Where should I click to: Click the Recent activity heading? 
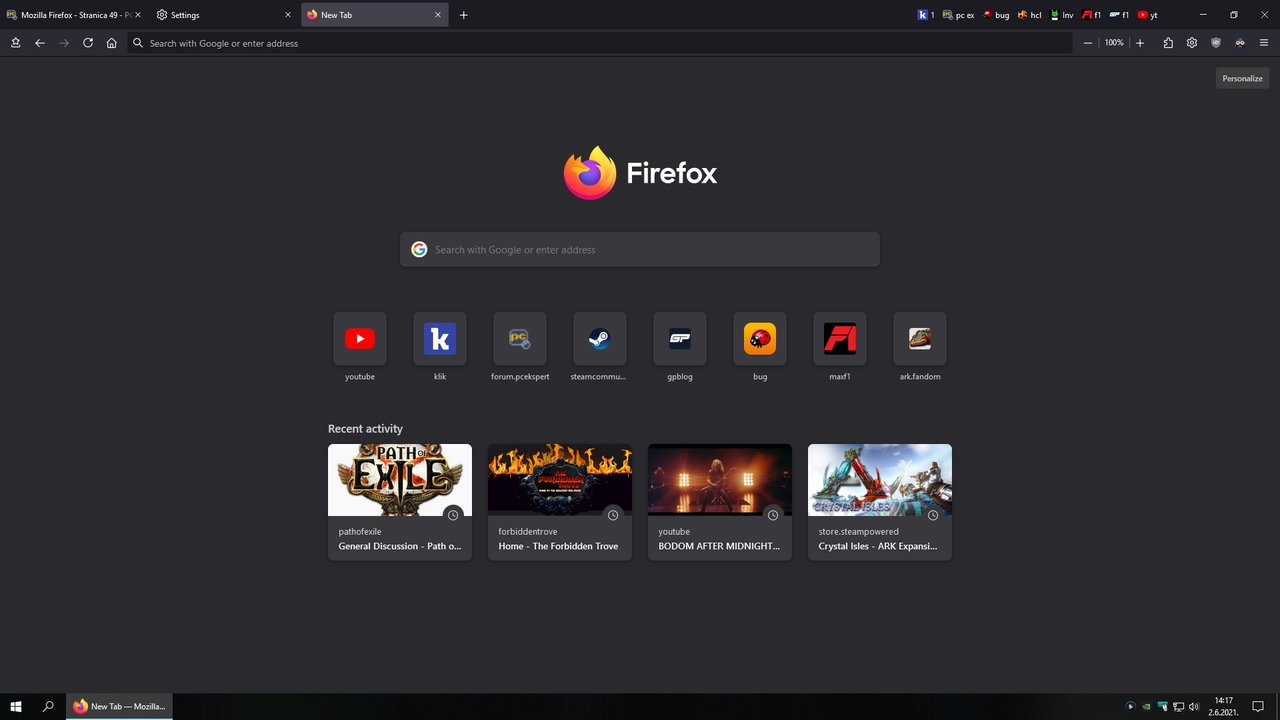365,428
